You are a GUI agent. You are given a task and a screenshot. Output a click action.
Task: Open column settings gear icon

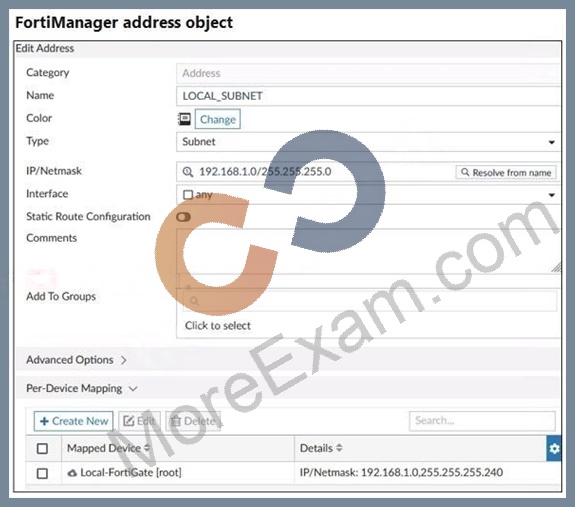(554, 448)
